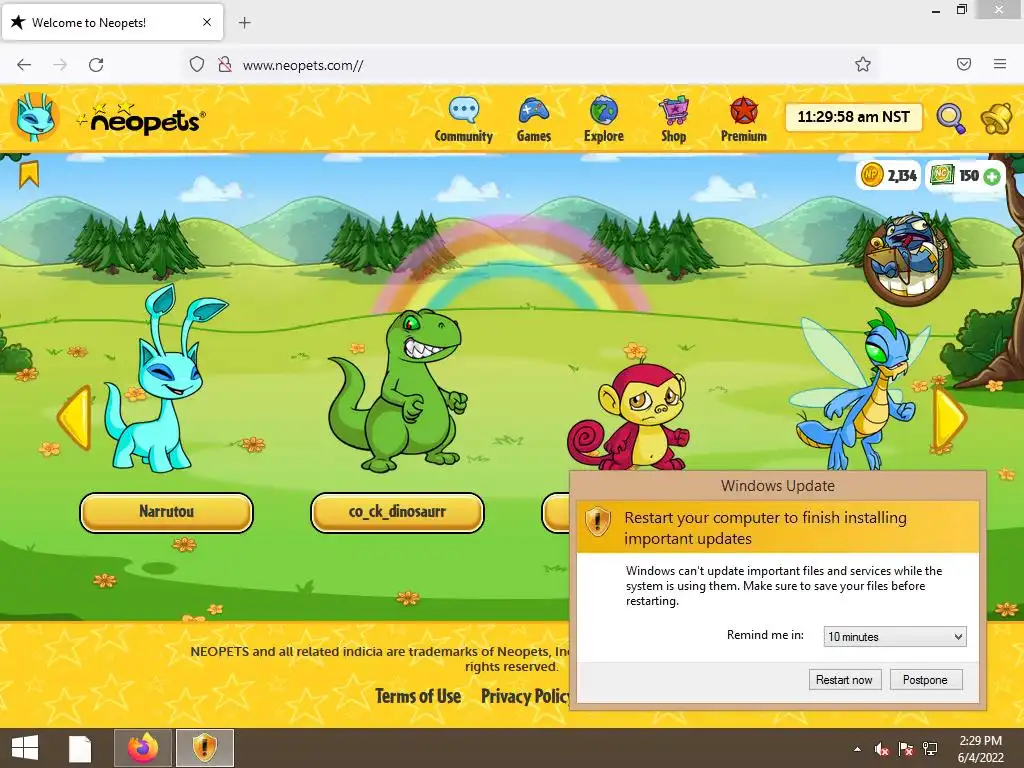Open the Premium star icon
Viewport: 1024px width, 768px height.
743,110
